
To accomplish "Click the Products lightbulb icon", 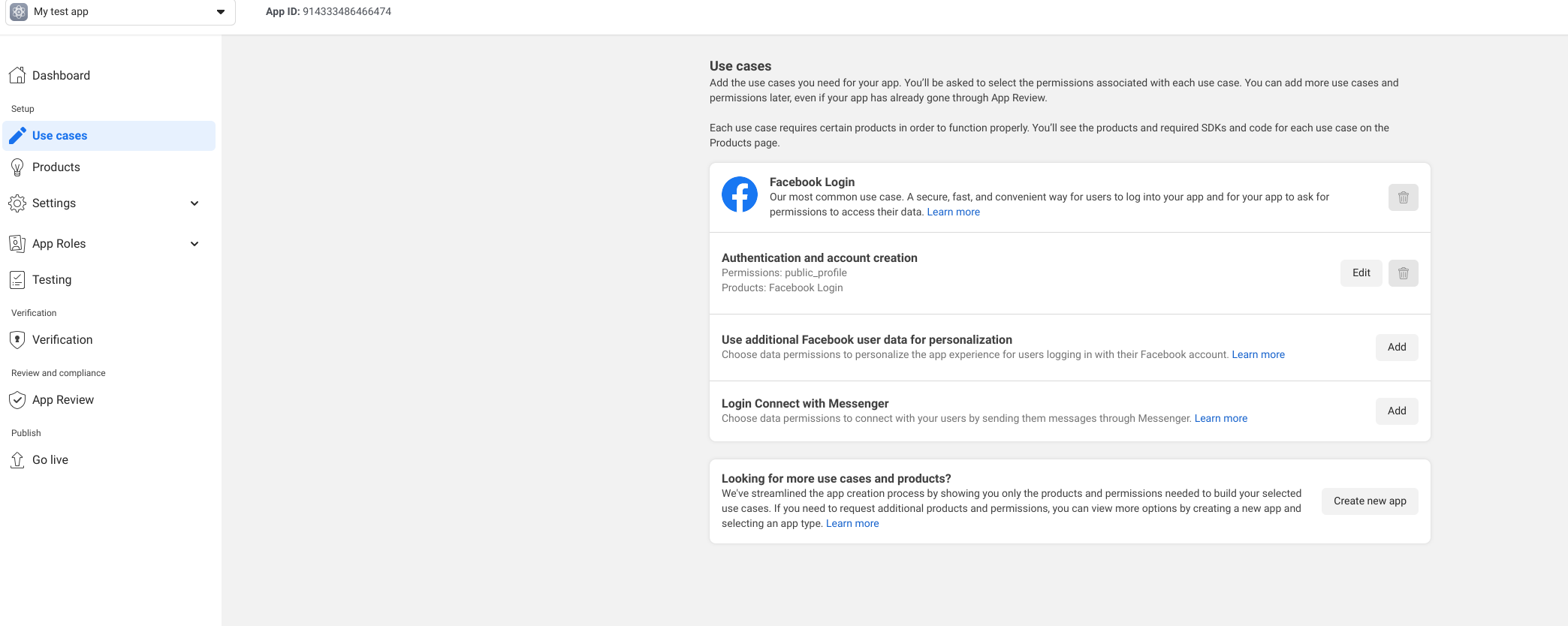I will 17,167.
